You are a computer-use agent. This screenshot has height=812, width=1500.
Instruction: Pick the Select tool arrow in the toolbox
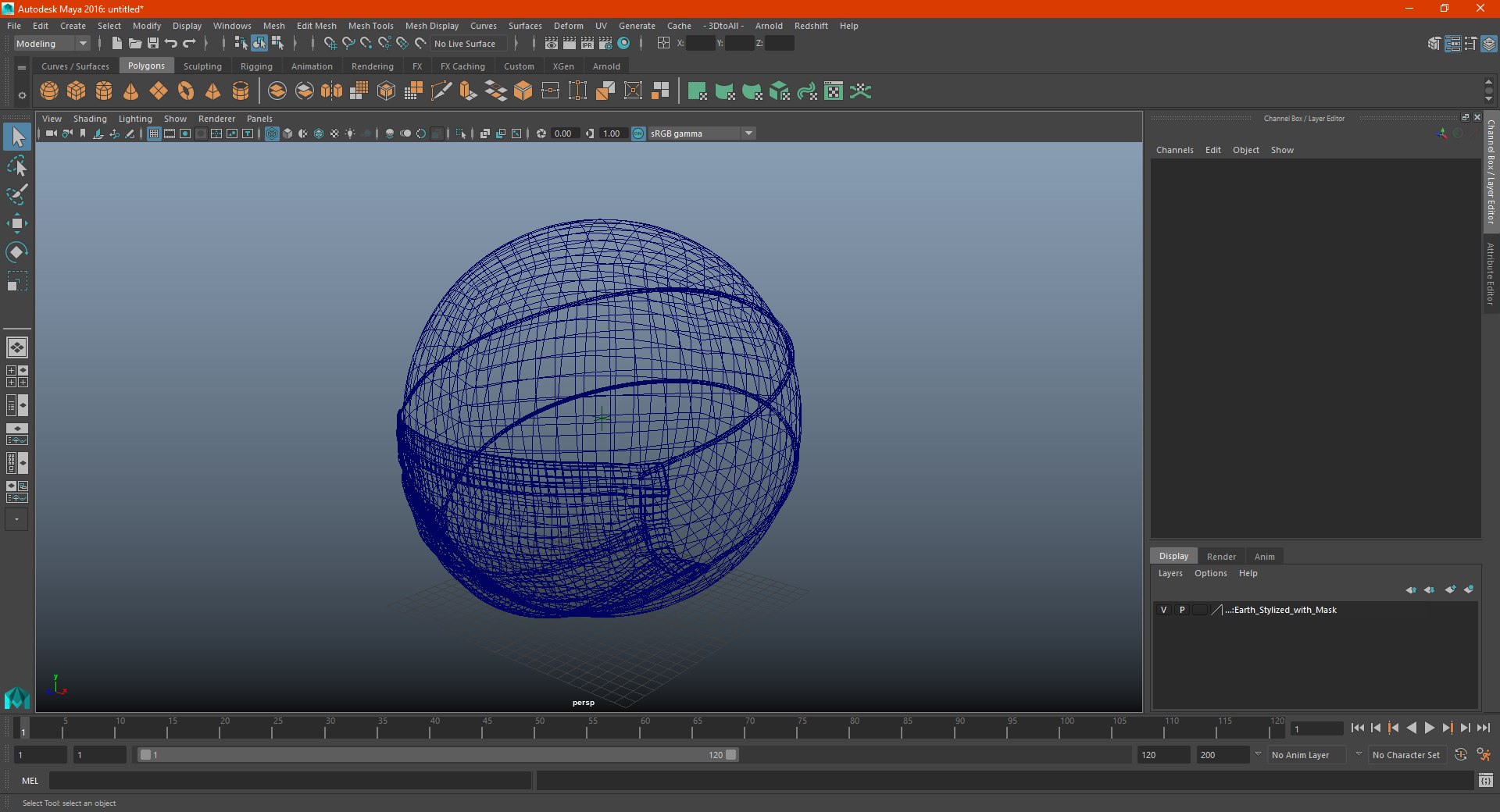click(x=16, y=137)
